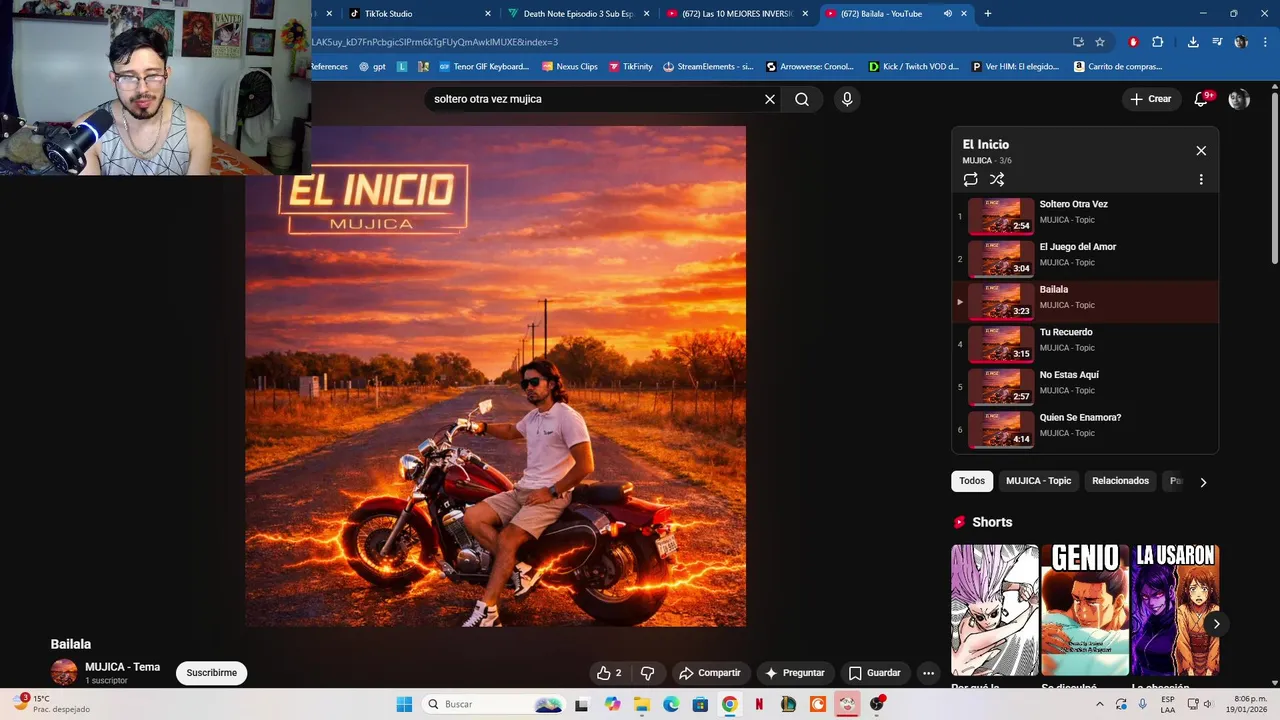Viewport: 1280px width, 720px height.
Task: Open Nexus Clips bookmark
Action: (569, 67)
